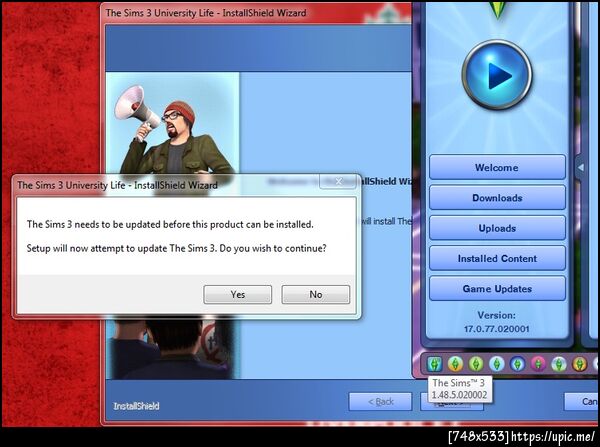Image resolution: width=600 pixels, height=447 pixels.
Task: Select the dark orange expansion pack plumbob icon
Action: click(x=579, y=364)
